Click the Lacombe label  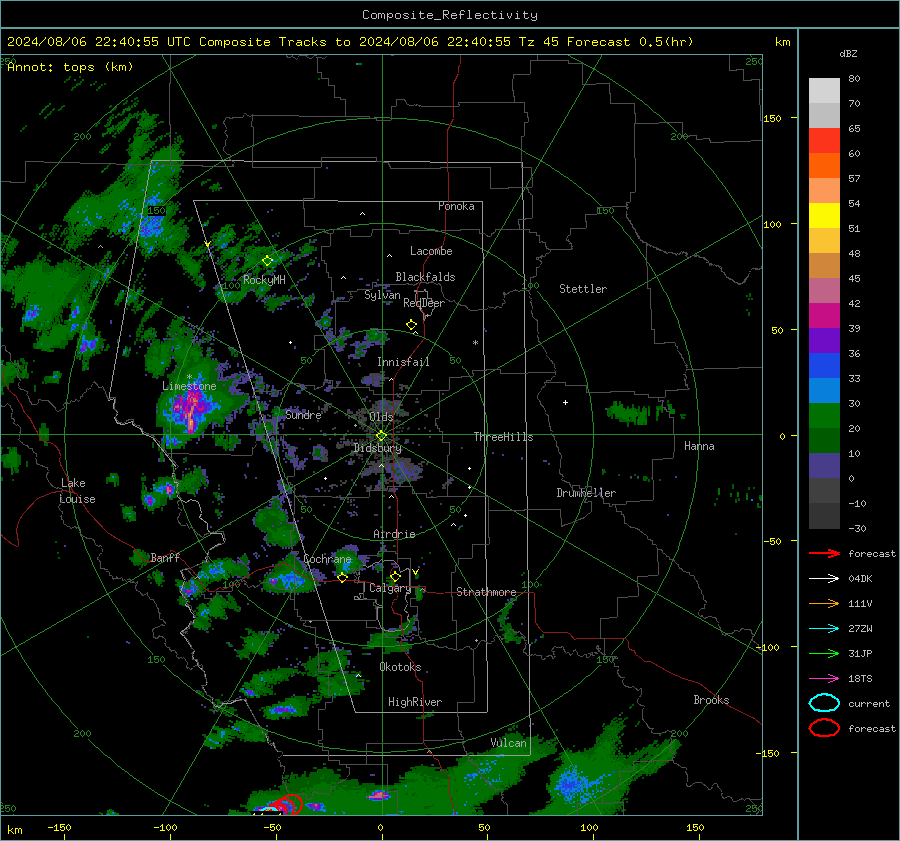431,251
